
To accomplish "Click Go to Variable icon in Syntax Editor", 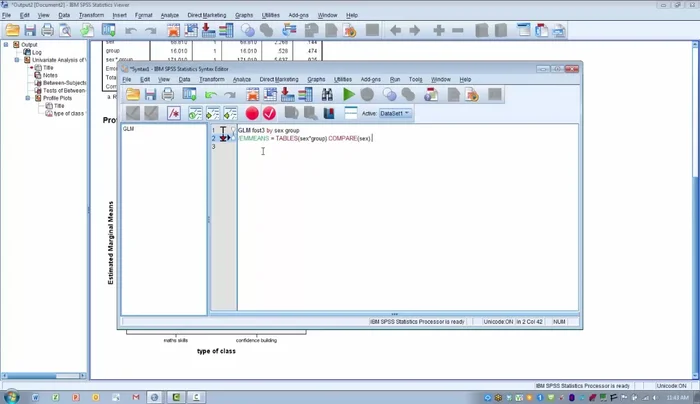I will 288,94.
